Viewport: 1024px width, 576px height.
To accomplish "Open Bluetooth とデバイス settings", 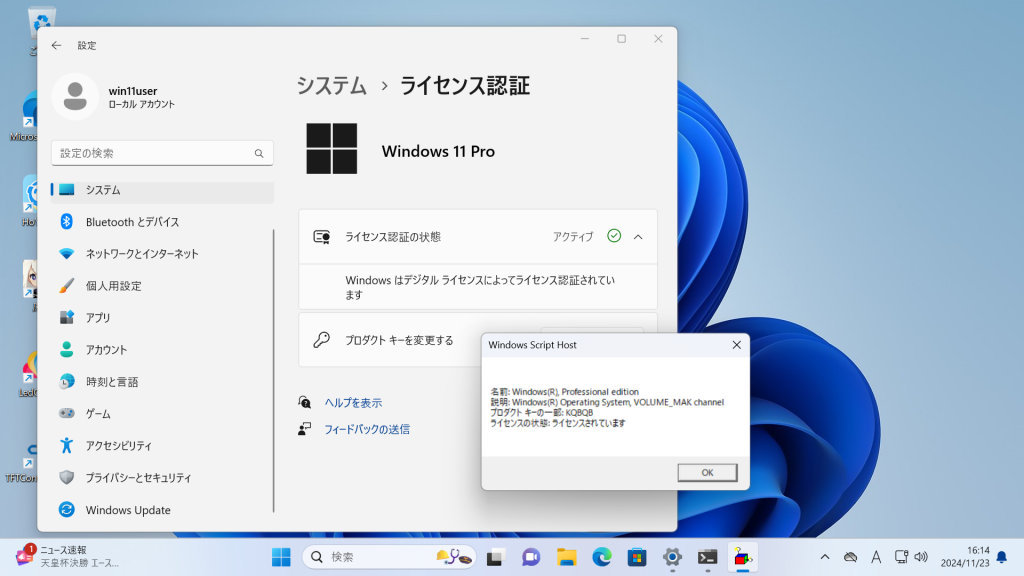I will [x=162, y=222].
